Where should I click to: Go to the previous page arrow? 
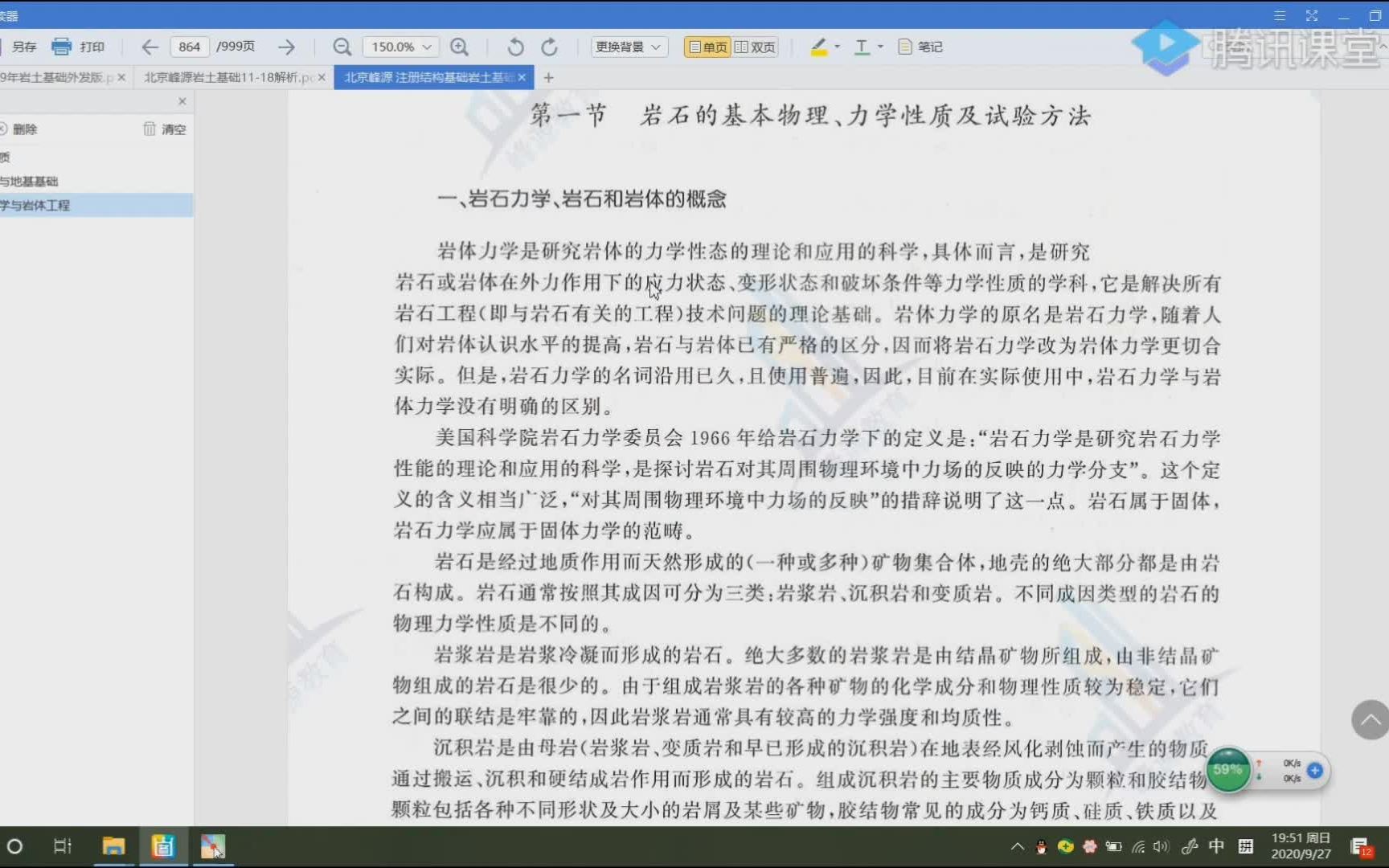[x=150, y=47]
